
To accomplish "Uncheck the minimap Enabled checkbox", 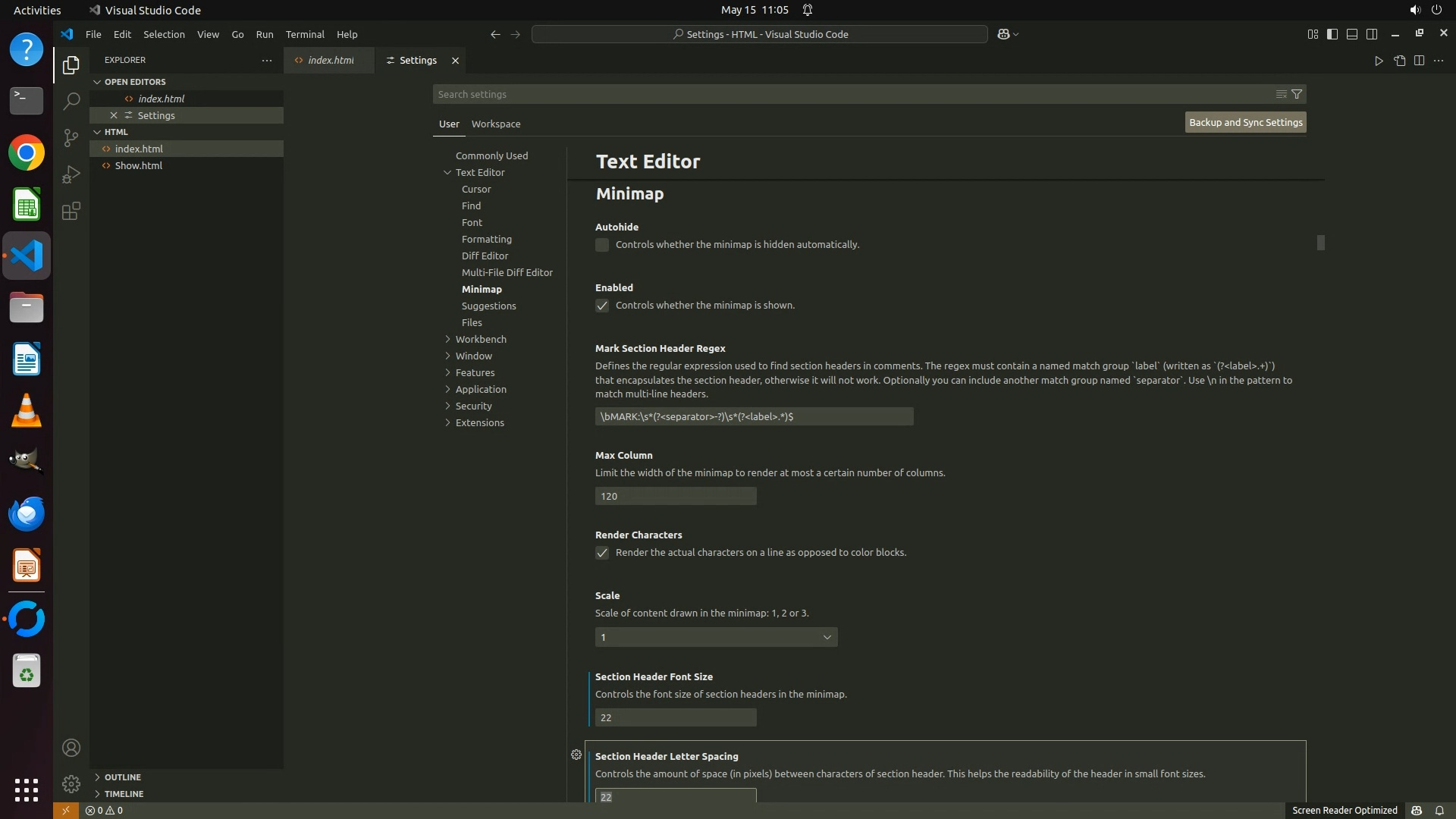I will tap(602, 306).
